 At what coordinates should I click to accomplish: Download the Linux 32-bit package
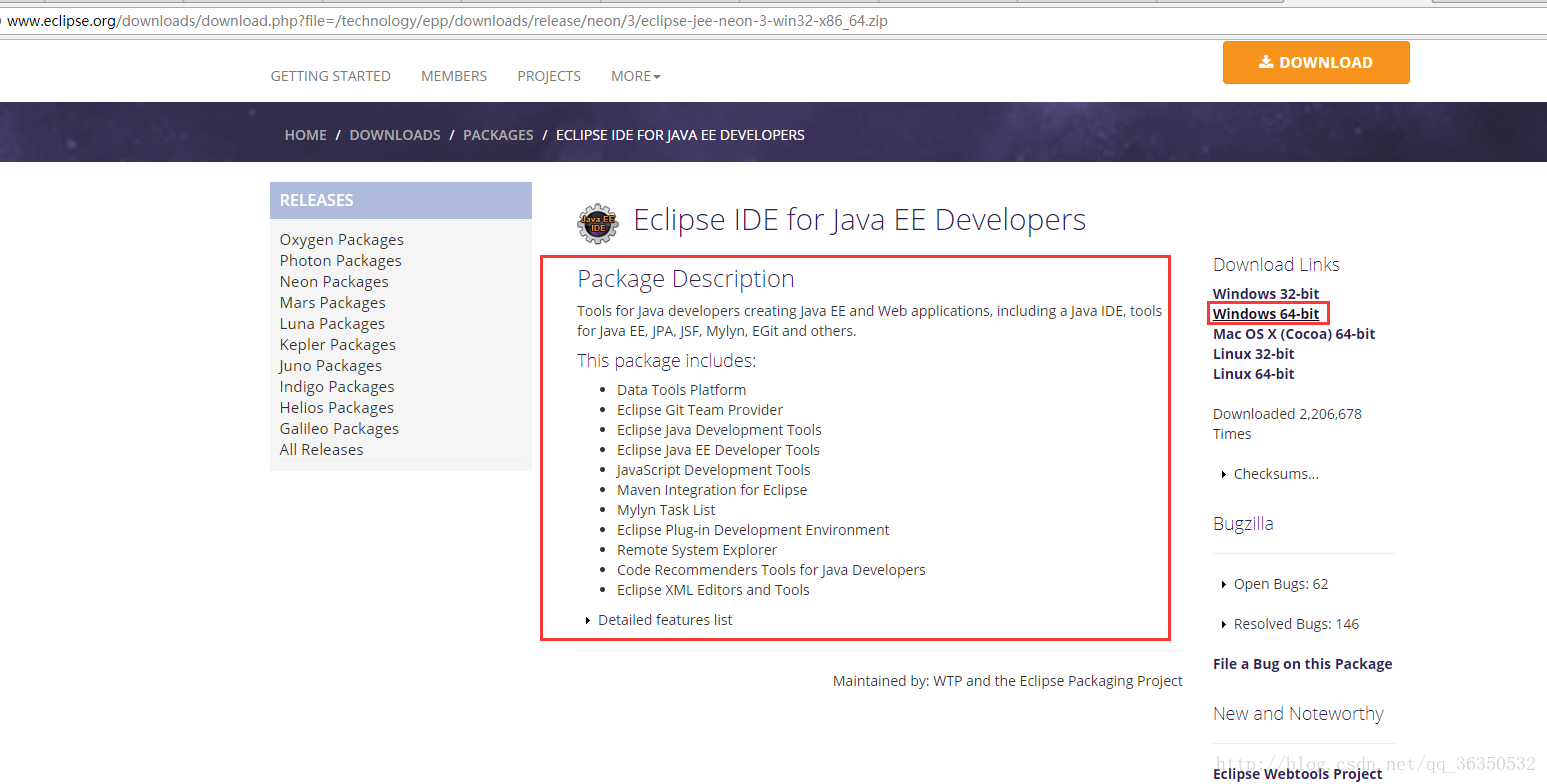[x=1254, y=354]
